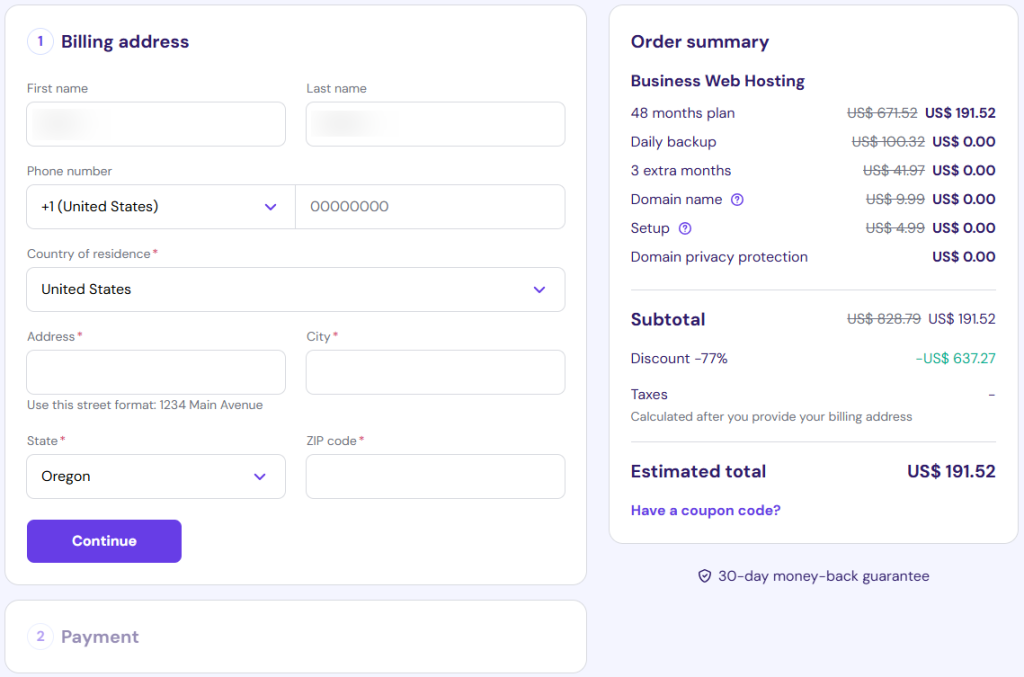The image size is (1024, 677).
Task: Click the struck-through US$ 100.32 price
Action: (888, 142)
